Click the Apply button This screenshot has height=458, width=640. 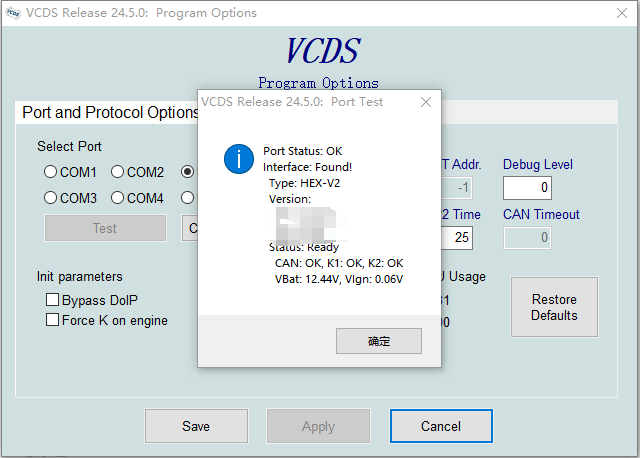(318, 426)
